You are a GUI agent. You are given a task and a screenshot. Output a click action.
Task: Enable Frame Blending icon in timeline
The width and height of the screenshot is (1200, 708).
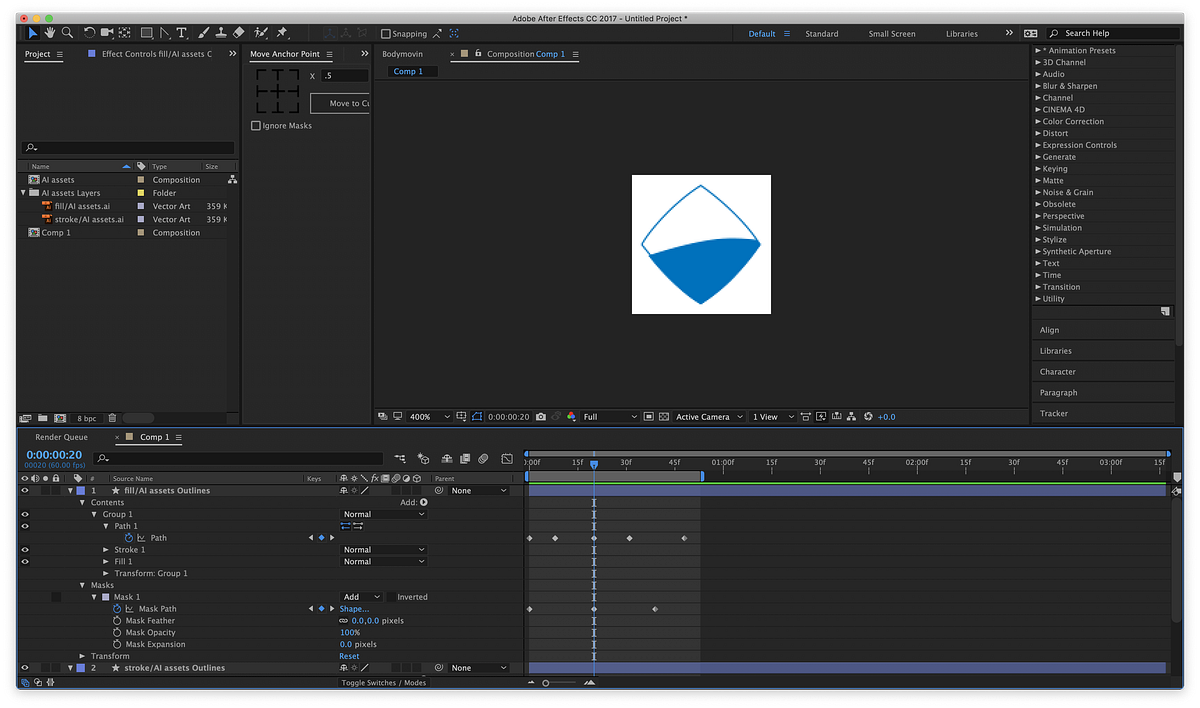[465, 459]
